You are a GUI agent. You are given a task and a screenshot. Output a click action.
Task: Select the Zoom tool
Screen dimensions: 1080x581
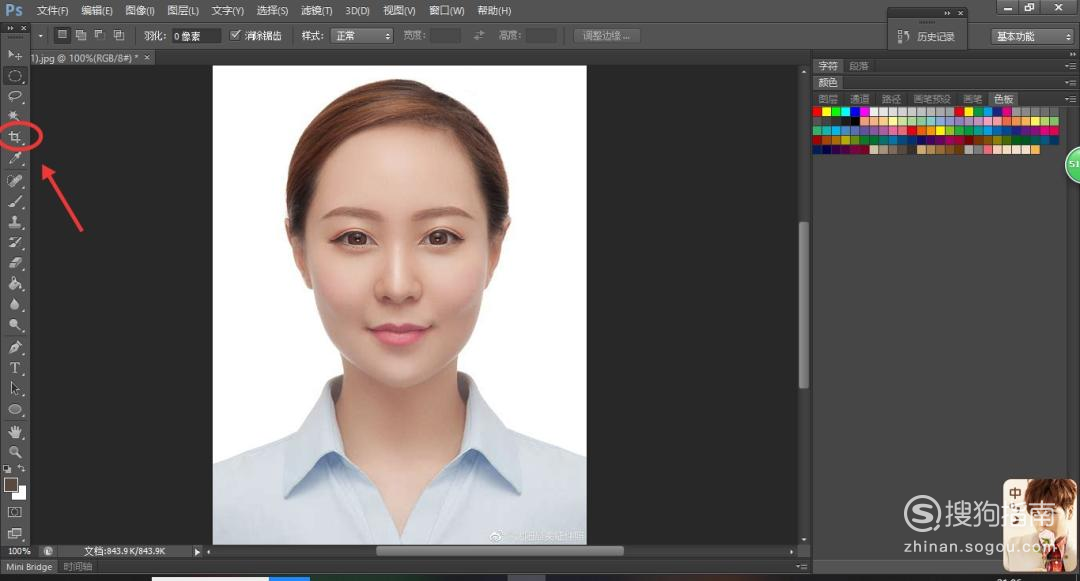tap(15, 451)
